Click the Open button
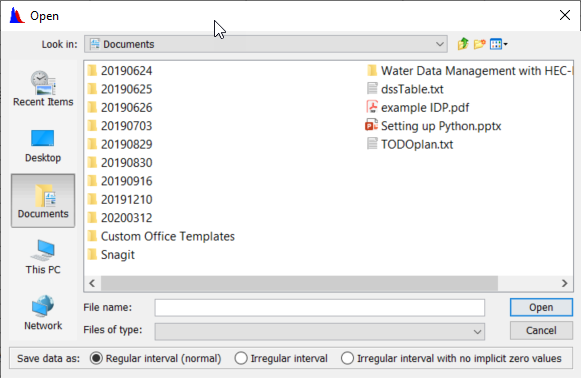The height and width of the screenshot is (378, 581). 541,308
